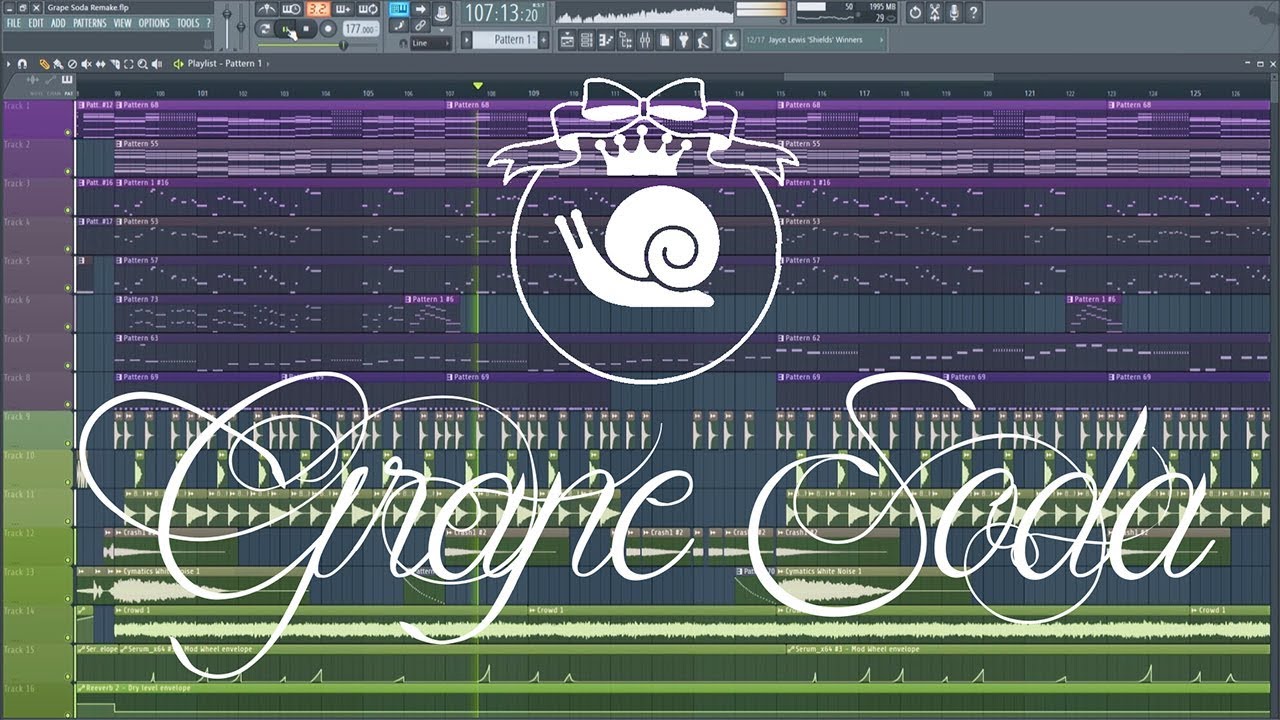Open the FILE menu
The height and width of the screenshot is (720, 1280).
coord(14,23)
